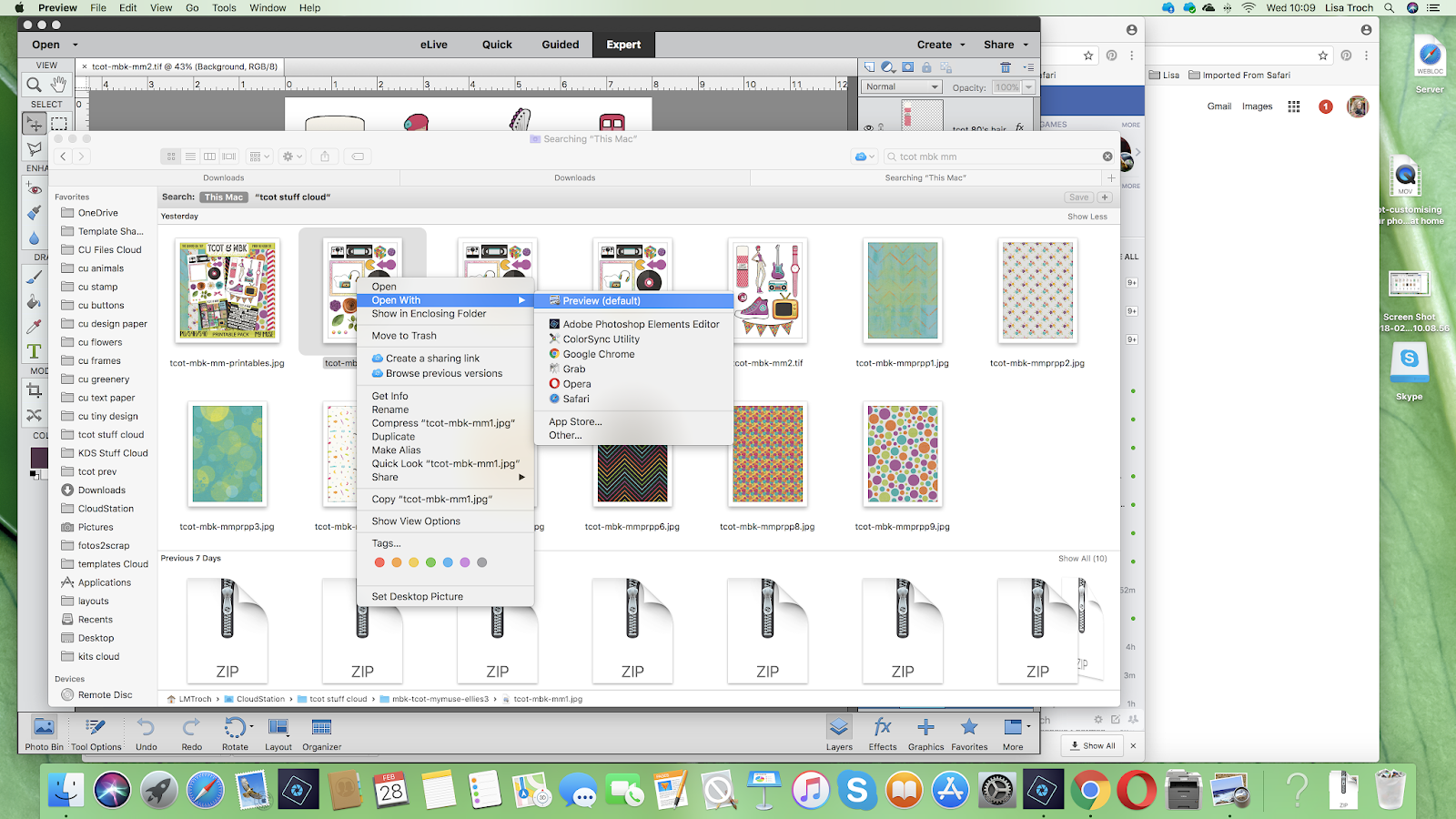1456x819 pixels.
Task: Click the Finder search field
Action: [998, 157]
